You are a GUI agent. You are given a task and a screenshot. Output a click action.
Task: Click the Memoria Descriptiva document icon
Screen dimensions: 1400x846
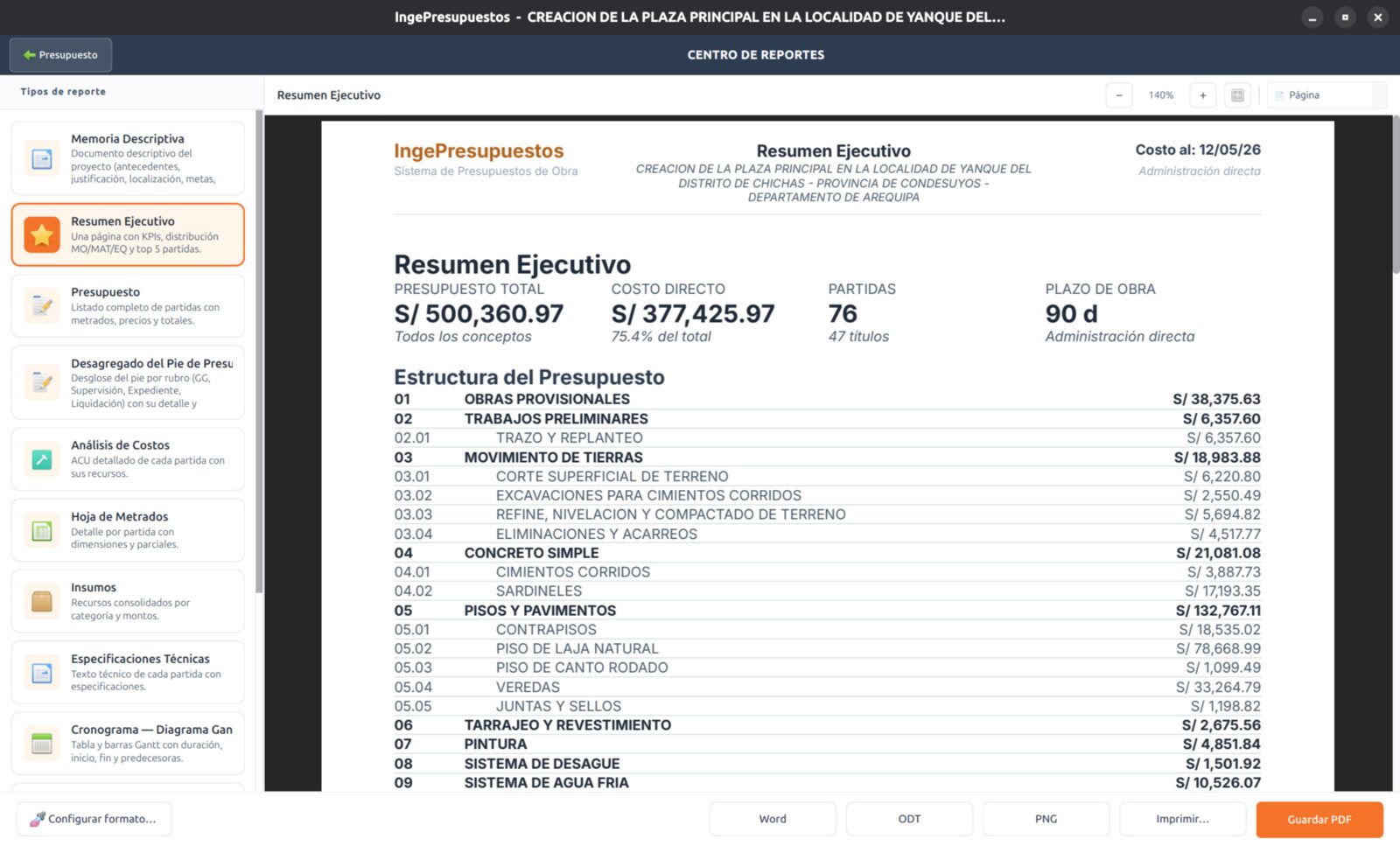pos(42,158)
